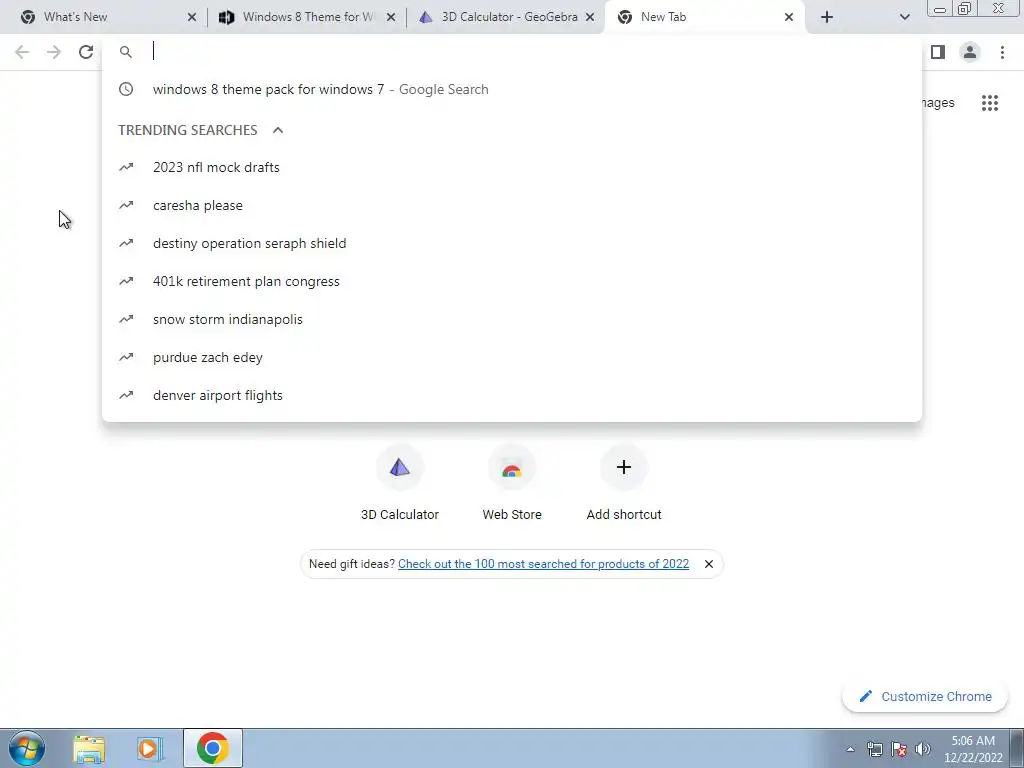Open Chrome's three-dot menu
Screen dimensions: 1024x768
(1002, 52)
